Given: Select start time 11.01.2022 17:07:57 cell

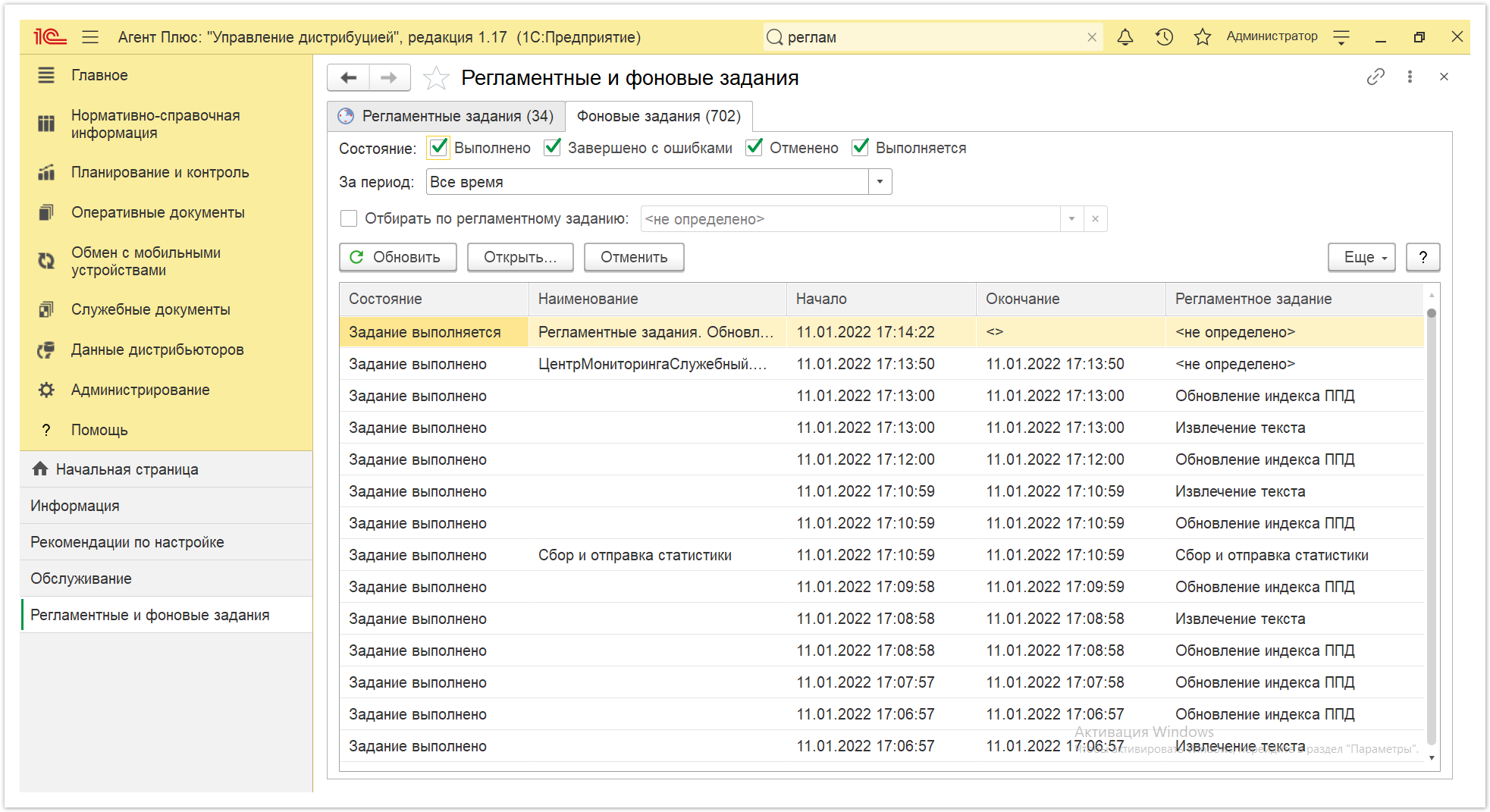Looking at the screenshot, I should (x=881, y=682).
